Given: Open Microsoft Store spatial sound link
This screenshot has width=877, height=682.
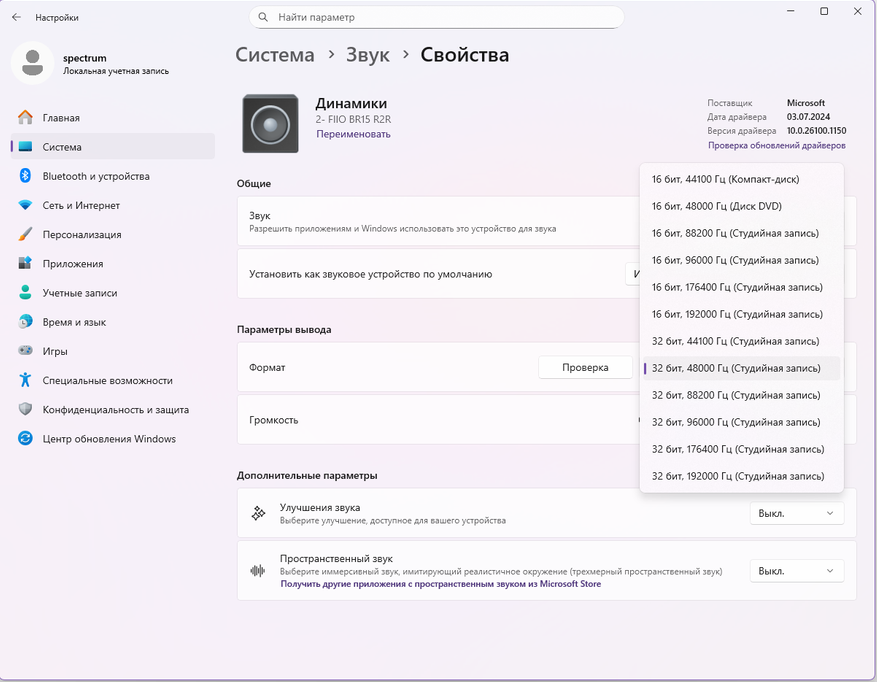Looking at the screenshot, I should pyautogui.click(x=440, y=584).
